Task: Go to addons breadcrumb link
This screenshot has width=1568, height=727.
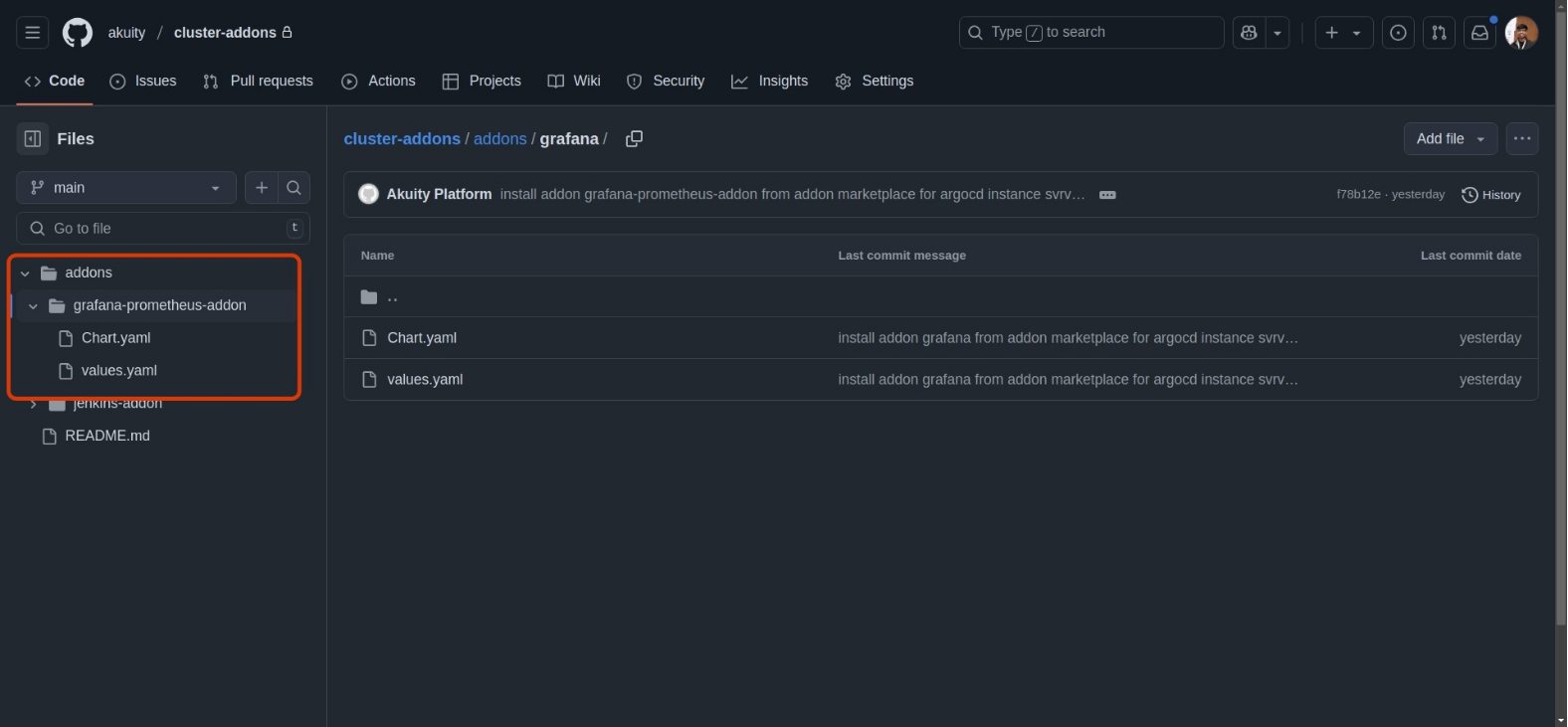Action: point(499,139)
